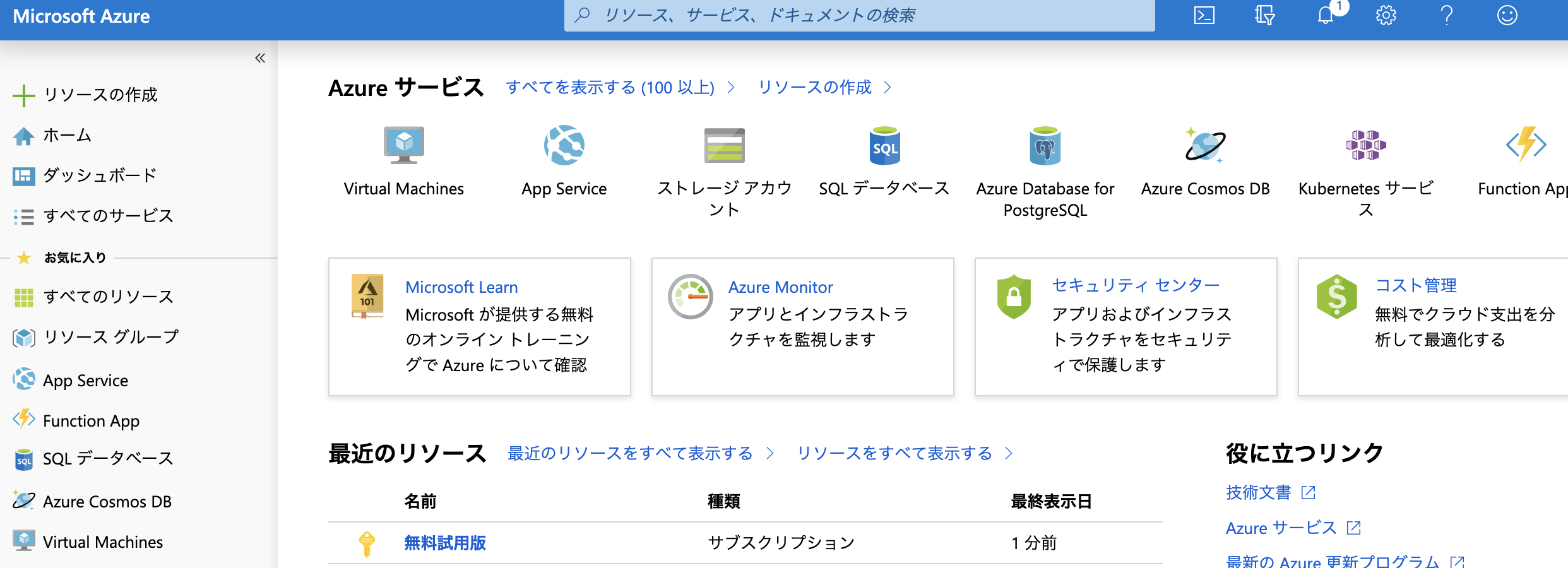This screenshot has width=1568, height=568.
Task: Select Azure Cosmos DB in the sidebar
Action: click(107, 502)
